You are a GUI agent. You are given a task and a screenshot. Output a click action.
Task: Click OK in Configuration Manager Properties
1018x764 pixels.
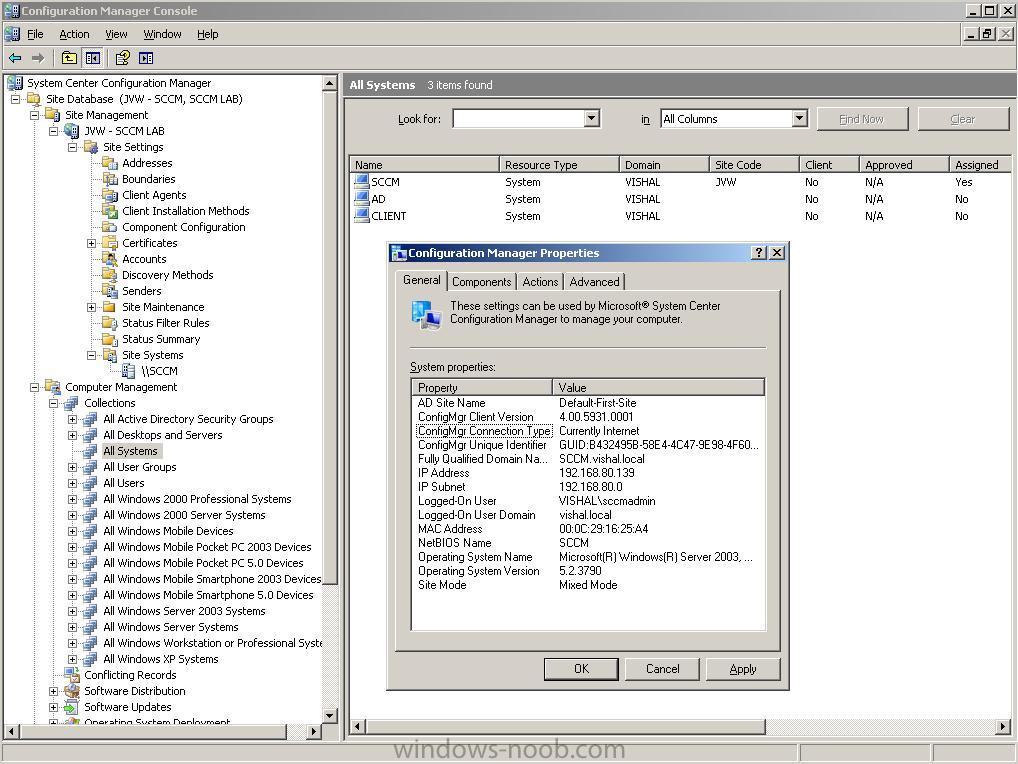point(581,669)
